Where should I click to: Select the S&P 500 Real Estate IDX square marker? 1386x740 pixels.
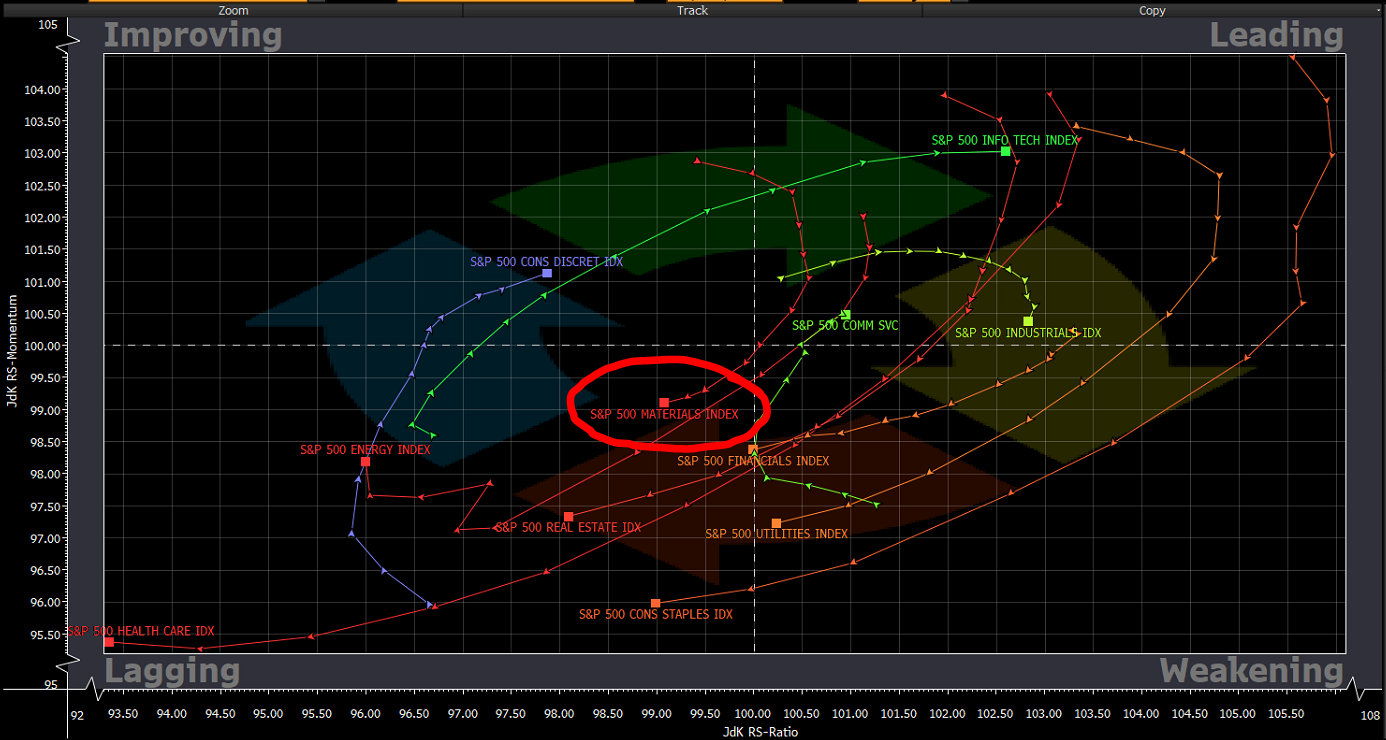click(569, 517)
